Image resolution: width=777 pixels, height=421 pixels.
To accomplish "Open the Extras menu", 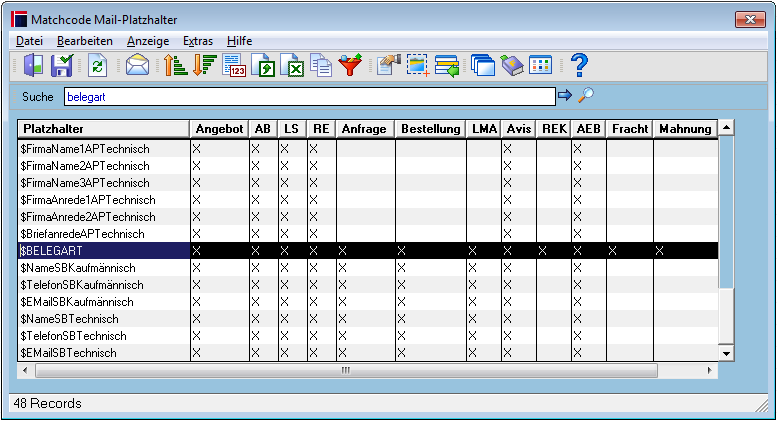I will tap(198, 41).
